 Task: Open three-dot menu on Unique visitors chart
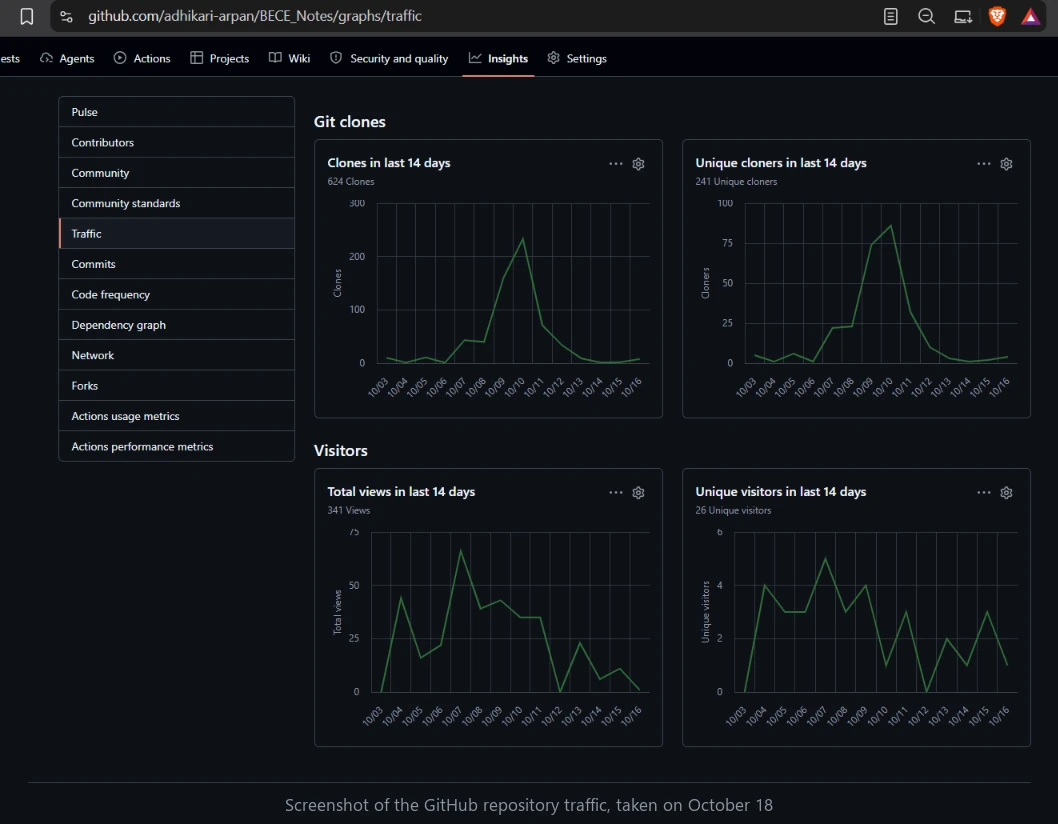984,493
